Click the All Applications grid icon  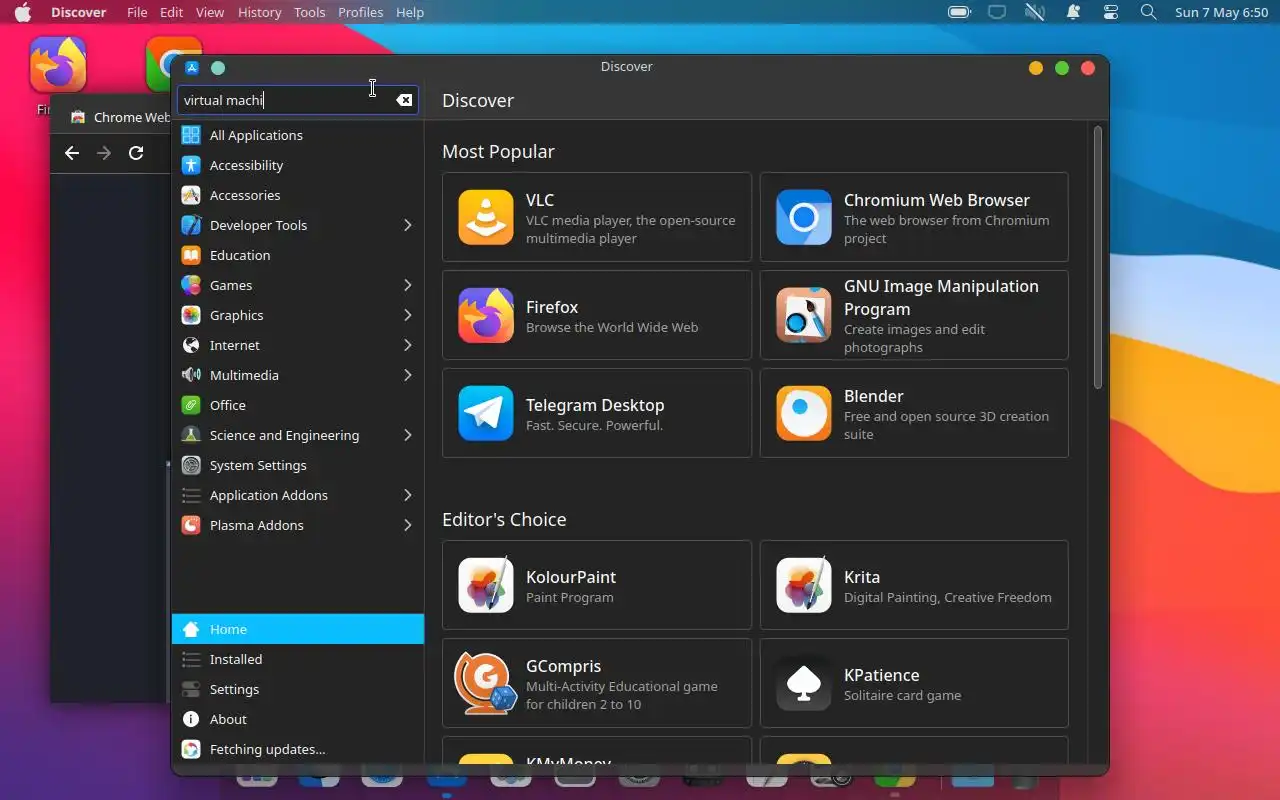[191, 135]
